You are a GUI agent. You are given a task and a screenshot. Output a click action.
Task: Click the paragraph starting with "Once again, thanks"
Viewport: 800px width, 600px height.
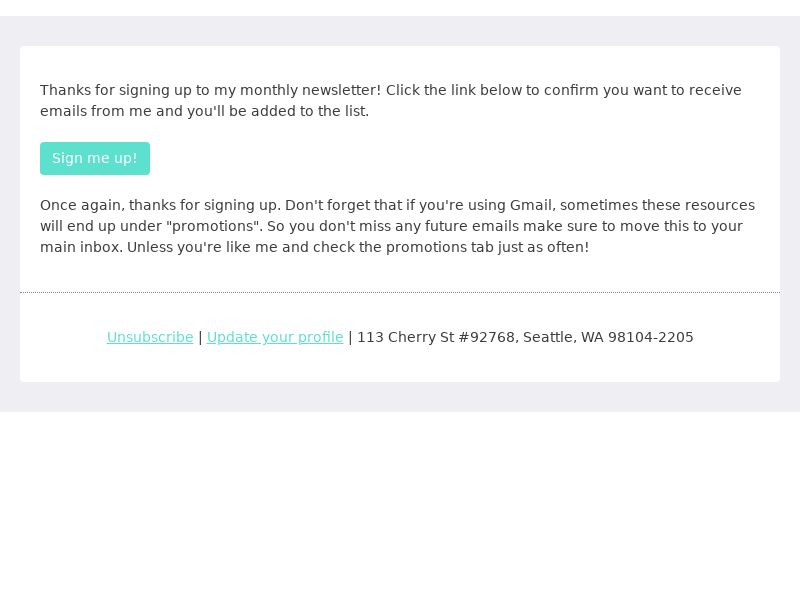pos(397,226)
